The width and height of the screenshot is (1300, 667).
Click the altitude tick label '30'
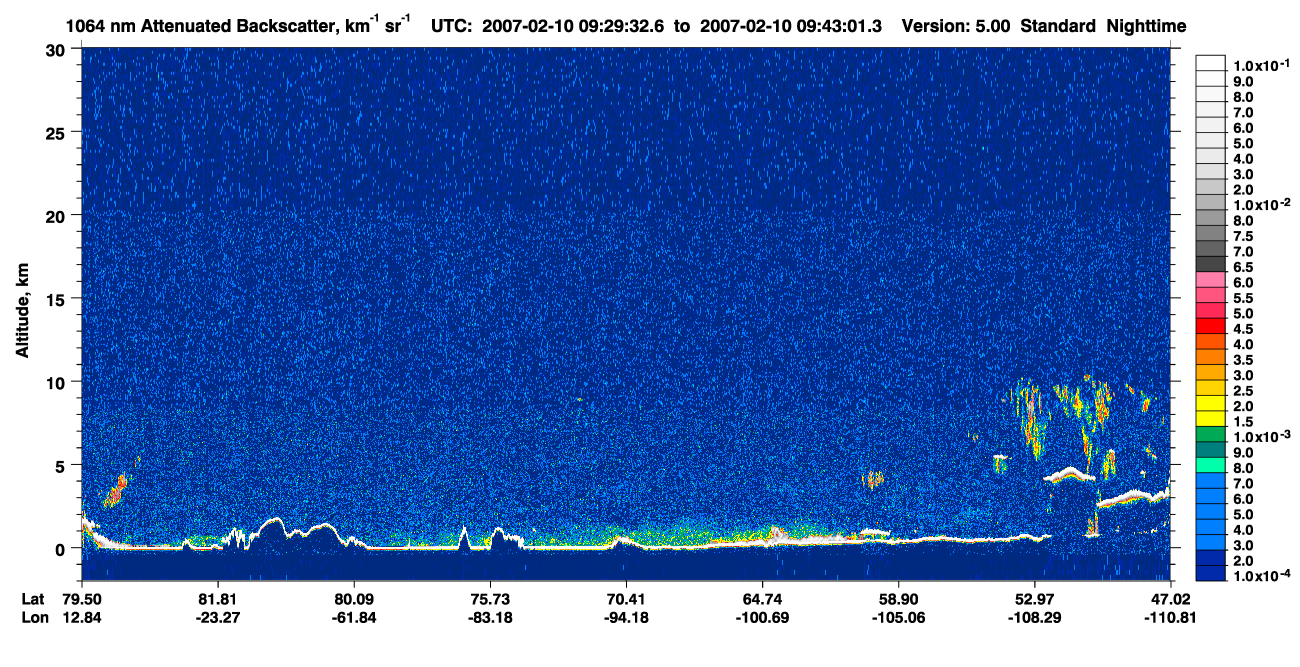tap(58, 49)
